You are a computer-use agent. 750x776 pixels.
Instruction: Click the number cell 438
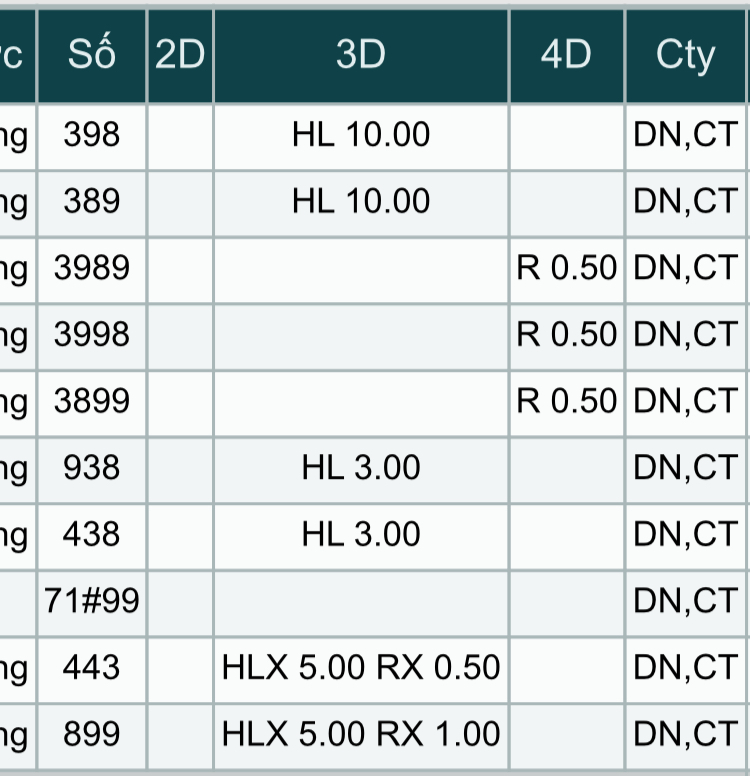(x=91, y=535)
